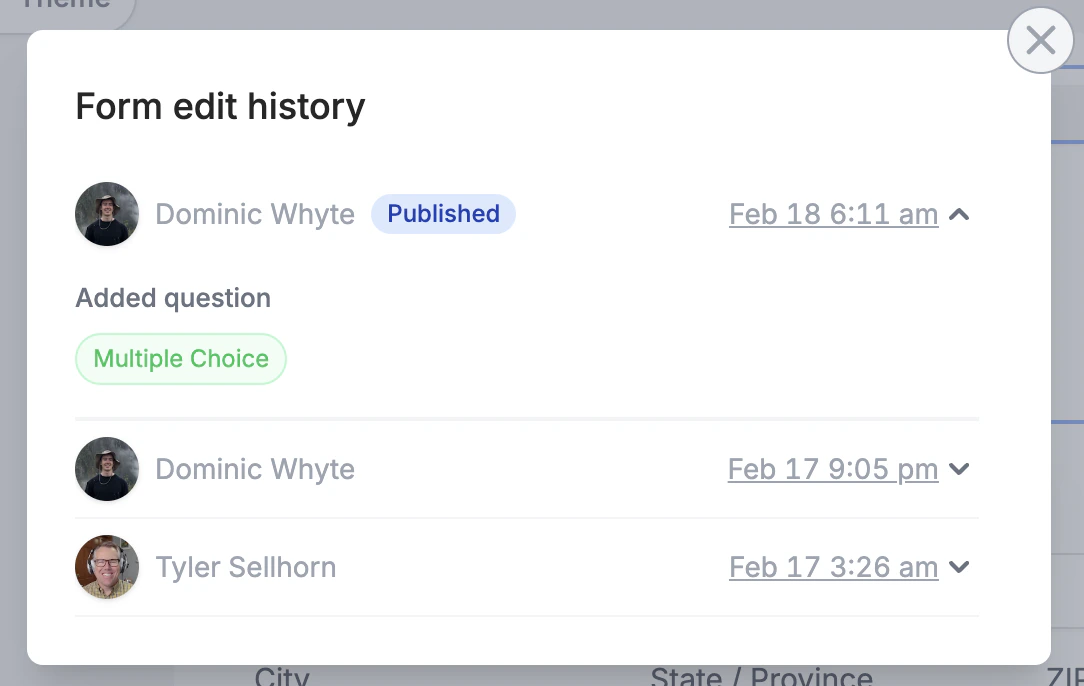The image size is (1084, 686).
Task: Select the Published status badge
Action: [443, 213]
